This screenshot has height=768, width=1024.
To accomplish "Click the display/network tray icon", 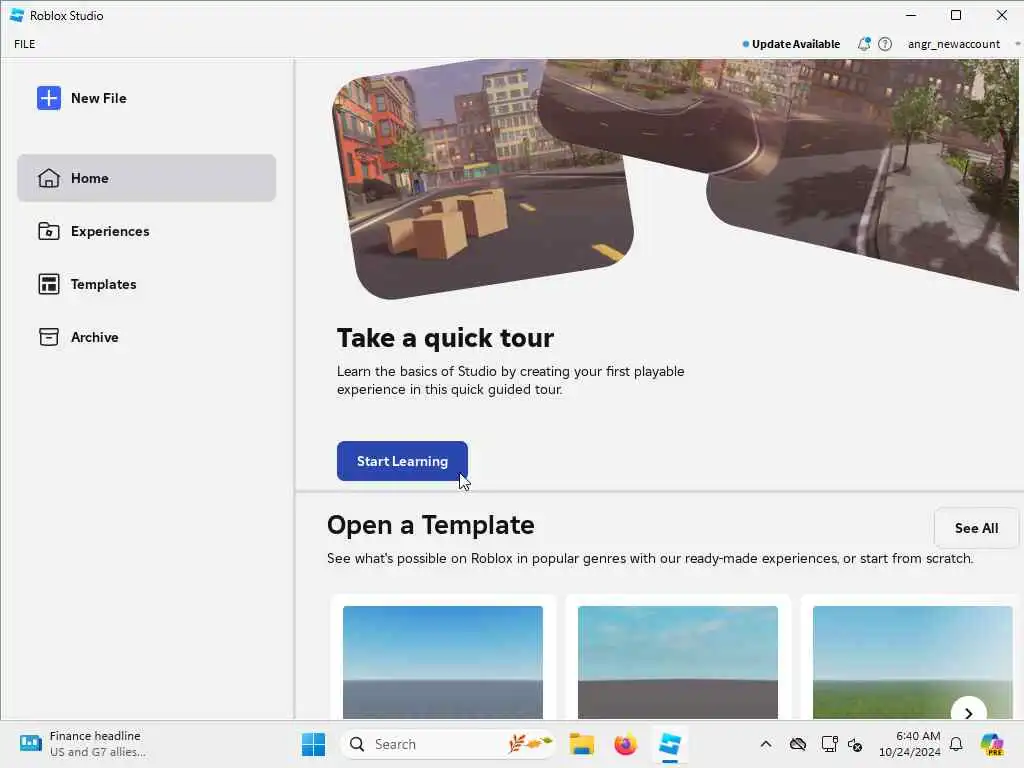I will pyautogui.click(x=829, y=744).
